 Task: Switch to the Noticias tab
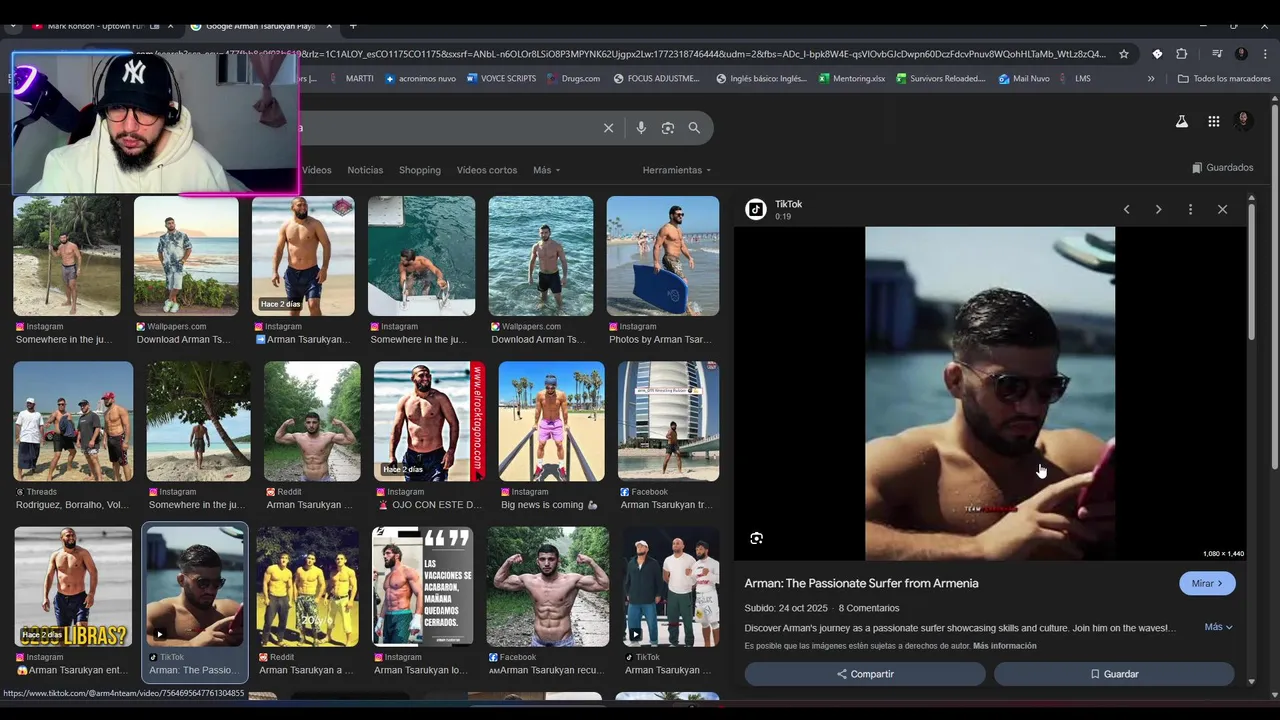point(365,170)
